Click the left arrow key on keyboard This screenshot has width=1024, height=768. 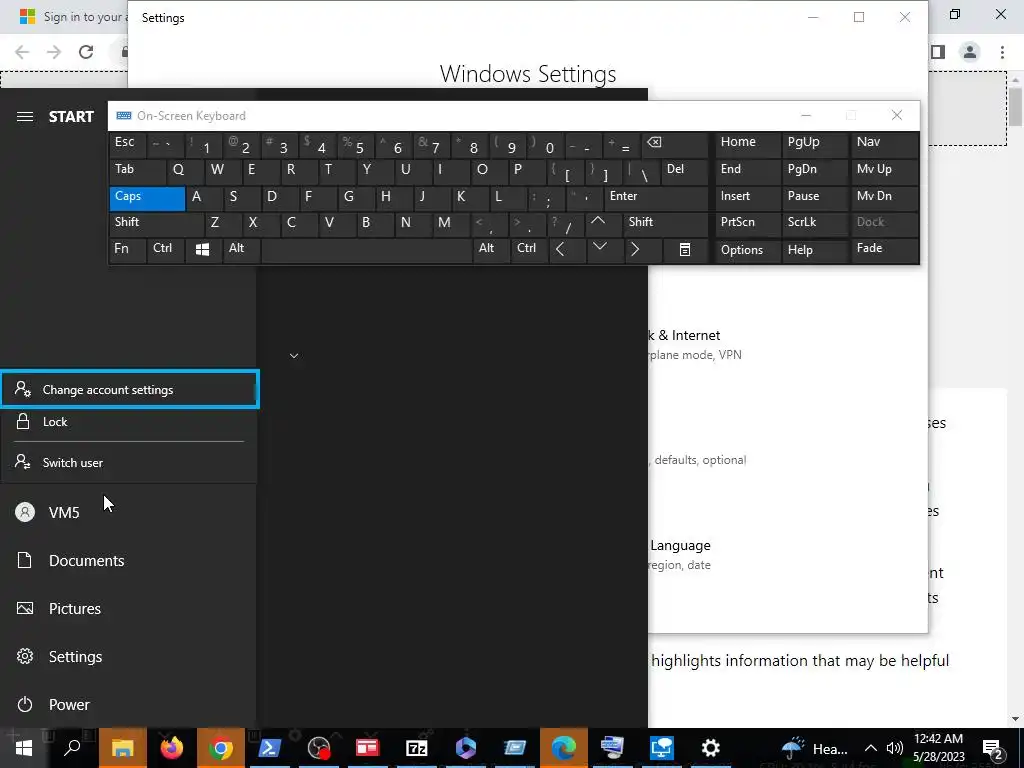567,250
